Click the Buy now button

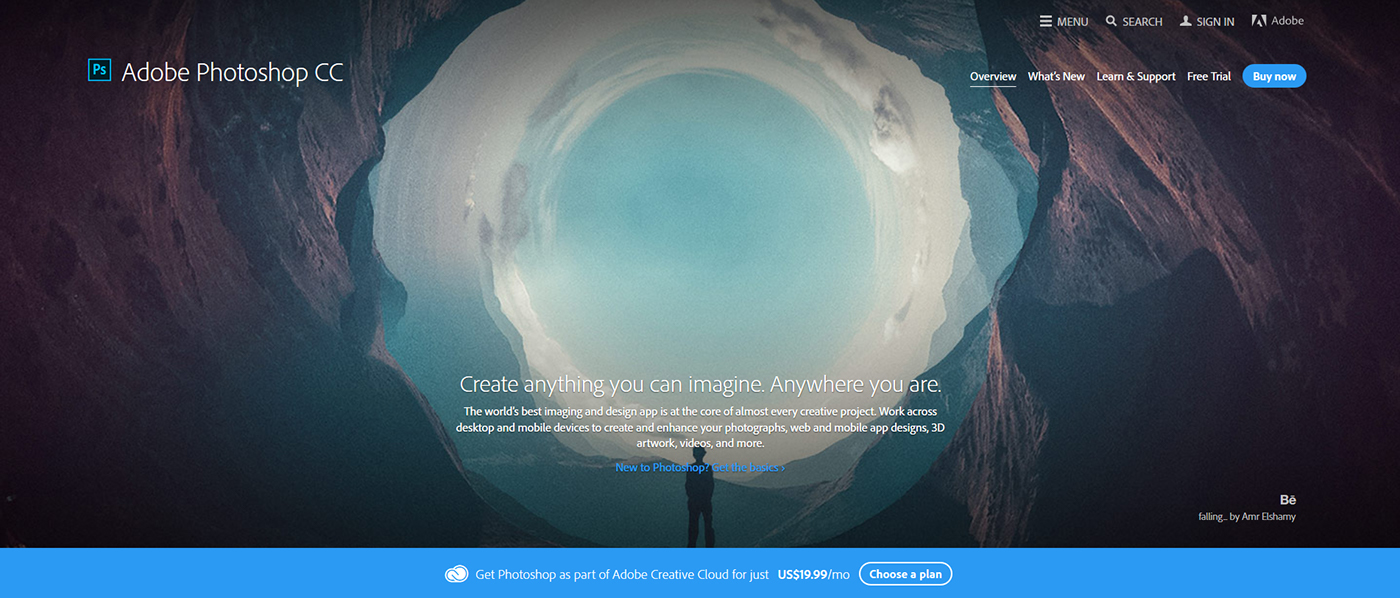click(x=1274, y=76)
